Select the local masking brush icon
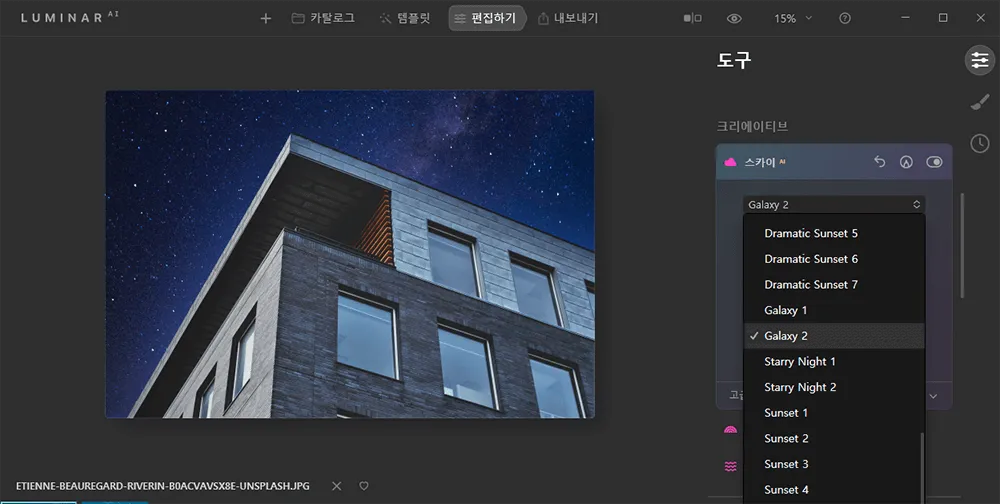Screen dimensions: 1000x504 980,102
